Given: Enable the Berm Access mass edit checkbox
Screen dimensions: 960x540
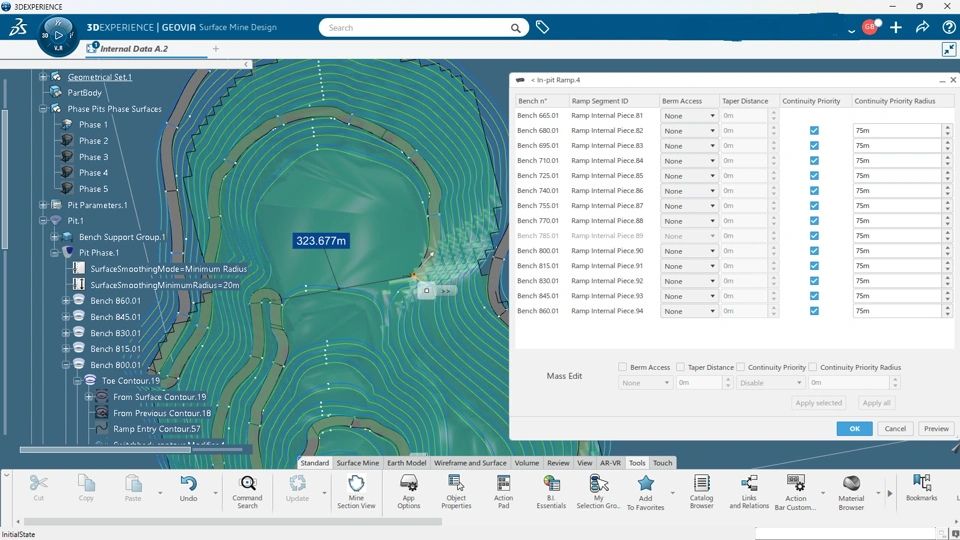Looking at the screenshot, I should tap(623, 367).
